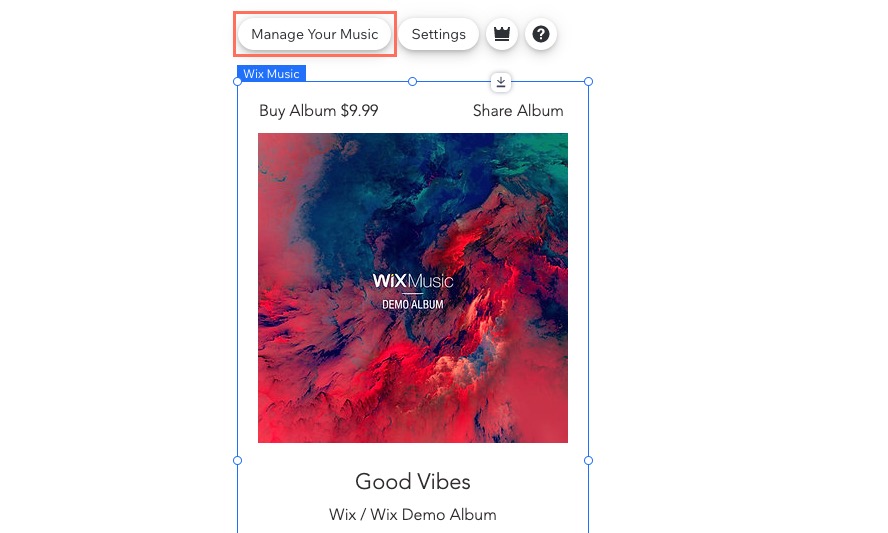Click Buy Album link
Image resolution: width=888 pixels, height=533 pixels.
[297, 110]
